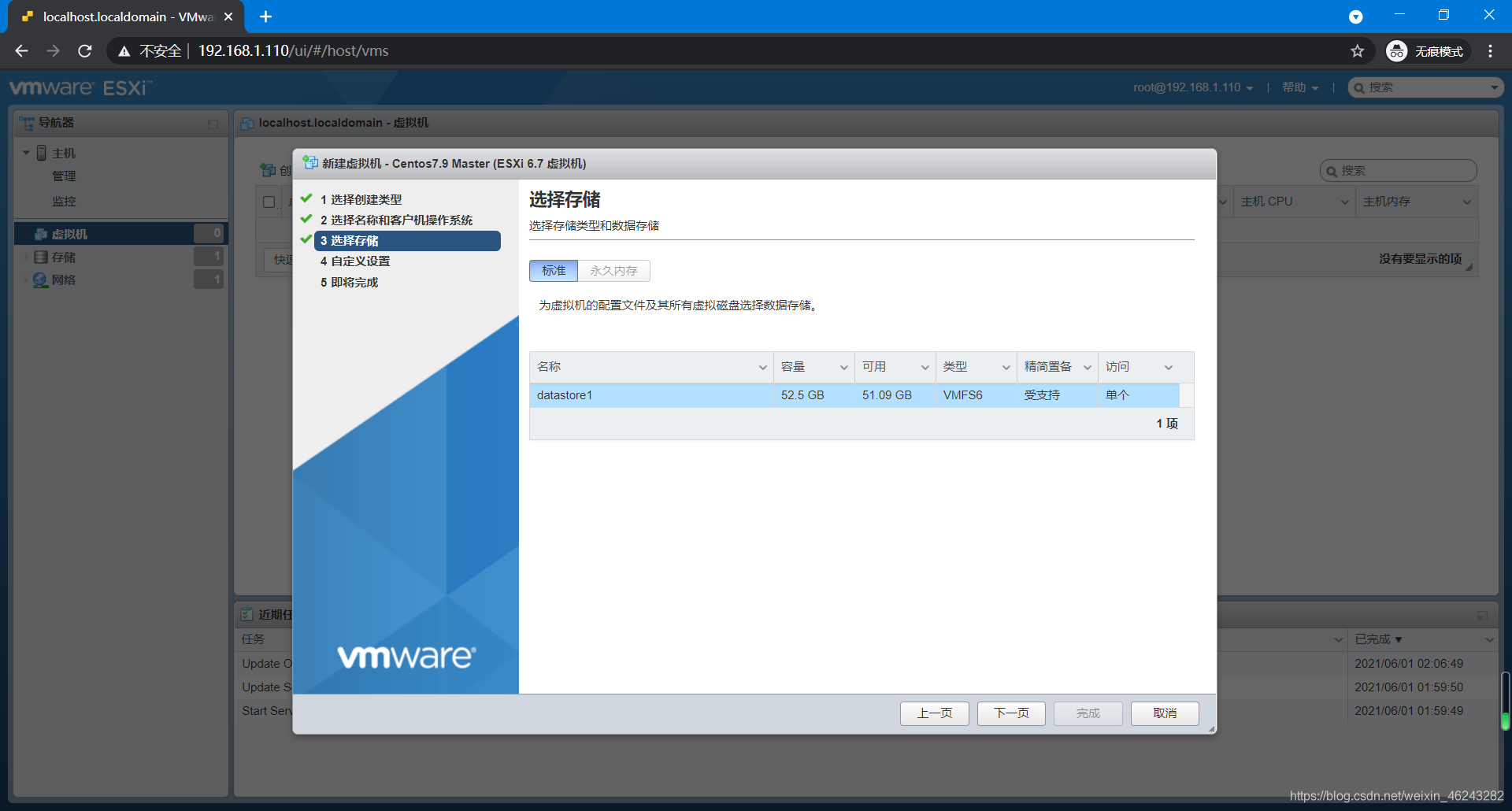Image resolution: width=1512 pixels, height=811 pixels.
Task: Click the new VM wizard title icon
Action: tap(310, 163)
